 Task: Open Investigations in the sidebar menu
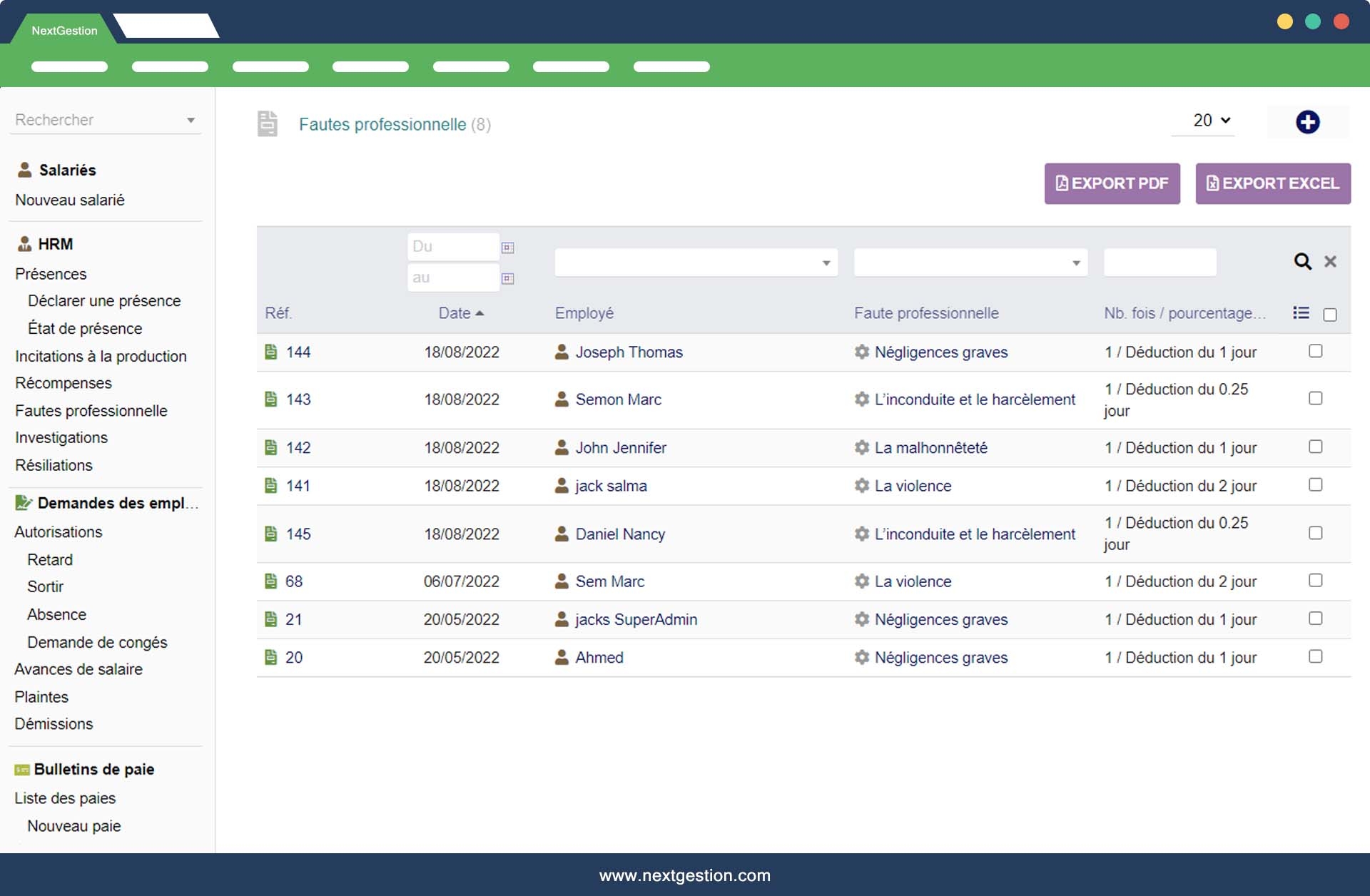pos(61,437)
